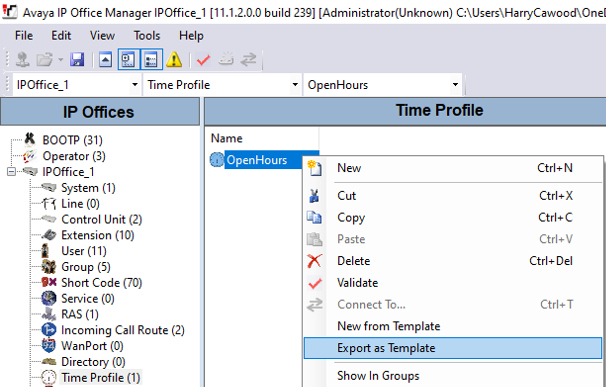Image resolution: width=606 pixels, height=387 pixels.
Task: Click the create new configuration toolbar icon
Action: [x=226, y=59]
